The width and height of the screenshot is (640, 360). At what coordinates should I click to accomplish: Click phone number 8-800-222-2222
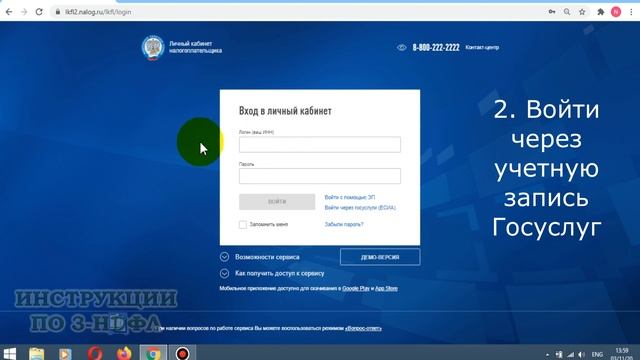[x=436, y=47]
